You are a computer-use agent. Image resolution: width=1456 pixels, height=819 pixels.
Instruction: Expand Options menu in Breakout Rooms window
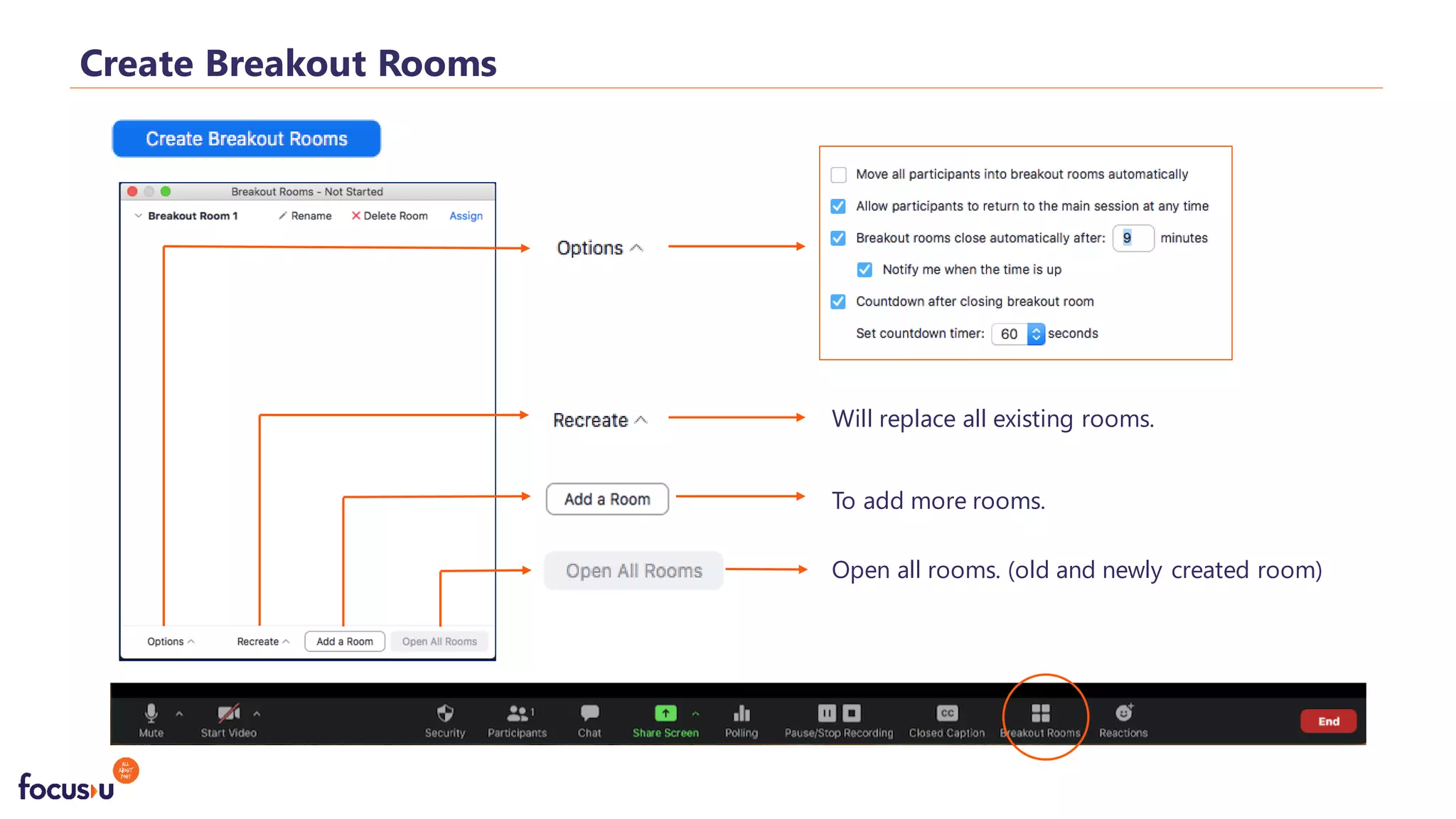(171, 641)
